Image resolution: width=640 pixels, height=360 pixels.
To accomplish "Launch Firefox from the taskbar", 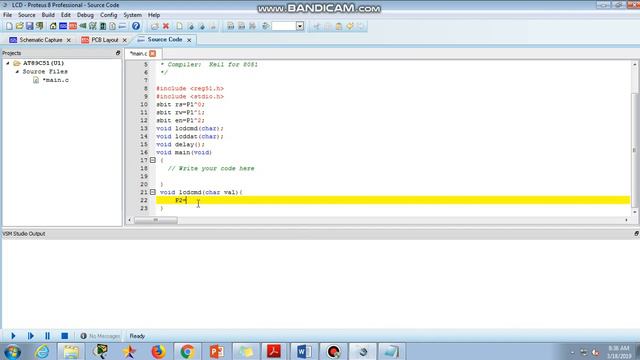I will (x=158, y=352).
